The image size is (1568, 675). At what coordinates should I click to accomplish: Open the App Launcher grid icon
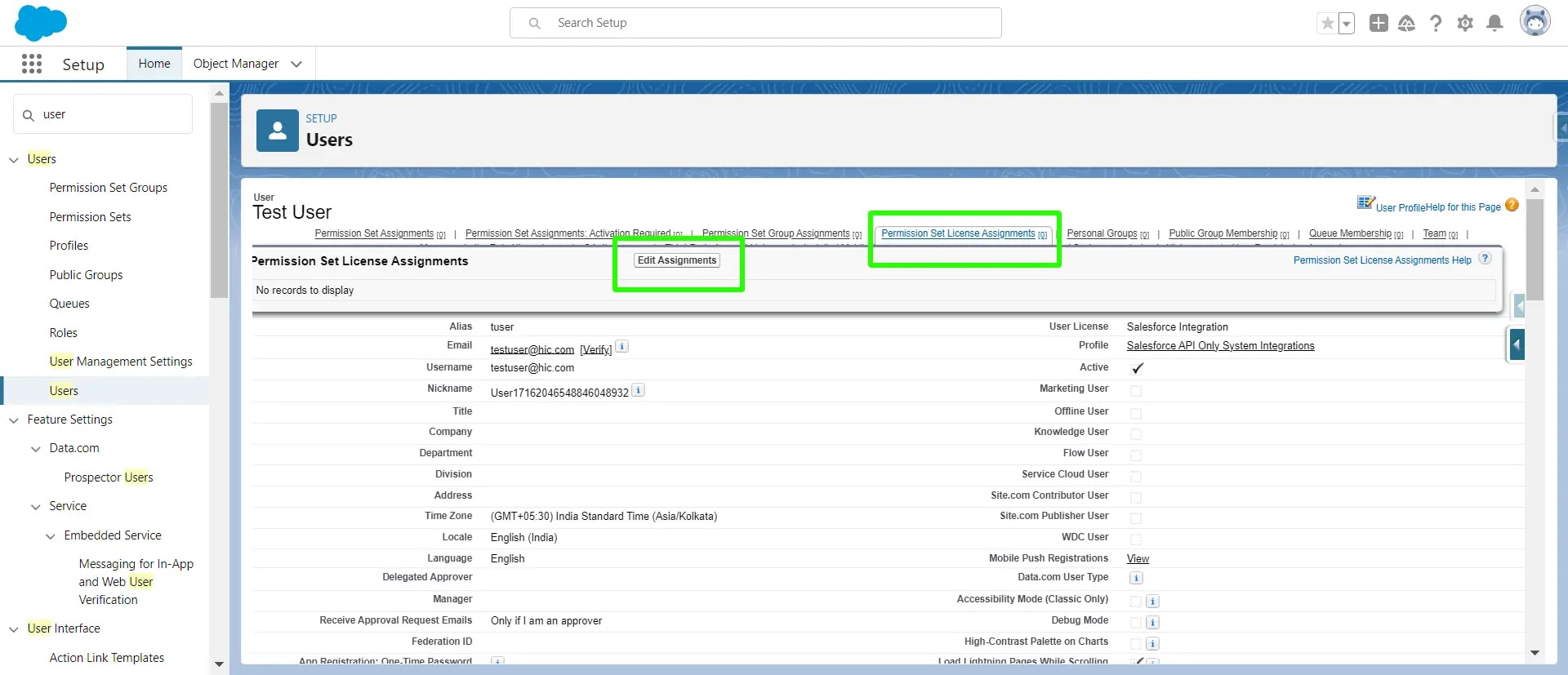(x=32, y=64)
